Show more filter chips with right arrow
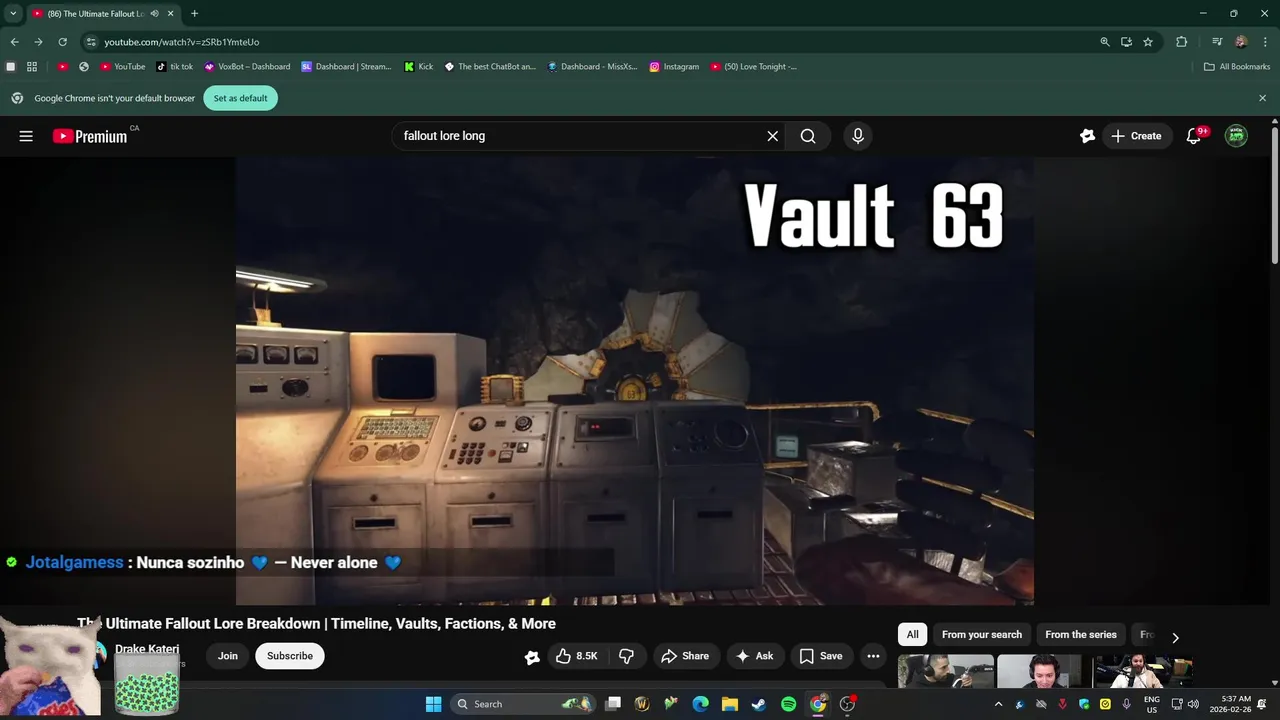 click(1175, 637)
